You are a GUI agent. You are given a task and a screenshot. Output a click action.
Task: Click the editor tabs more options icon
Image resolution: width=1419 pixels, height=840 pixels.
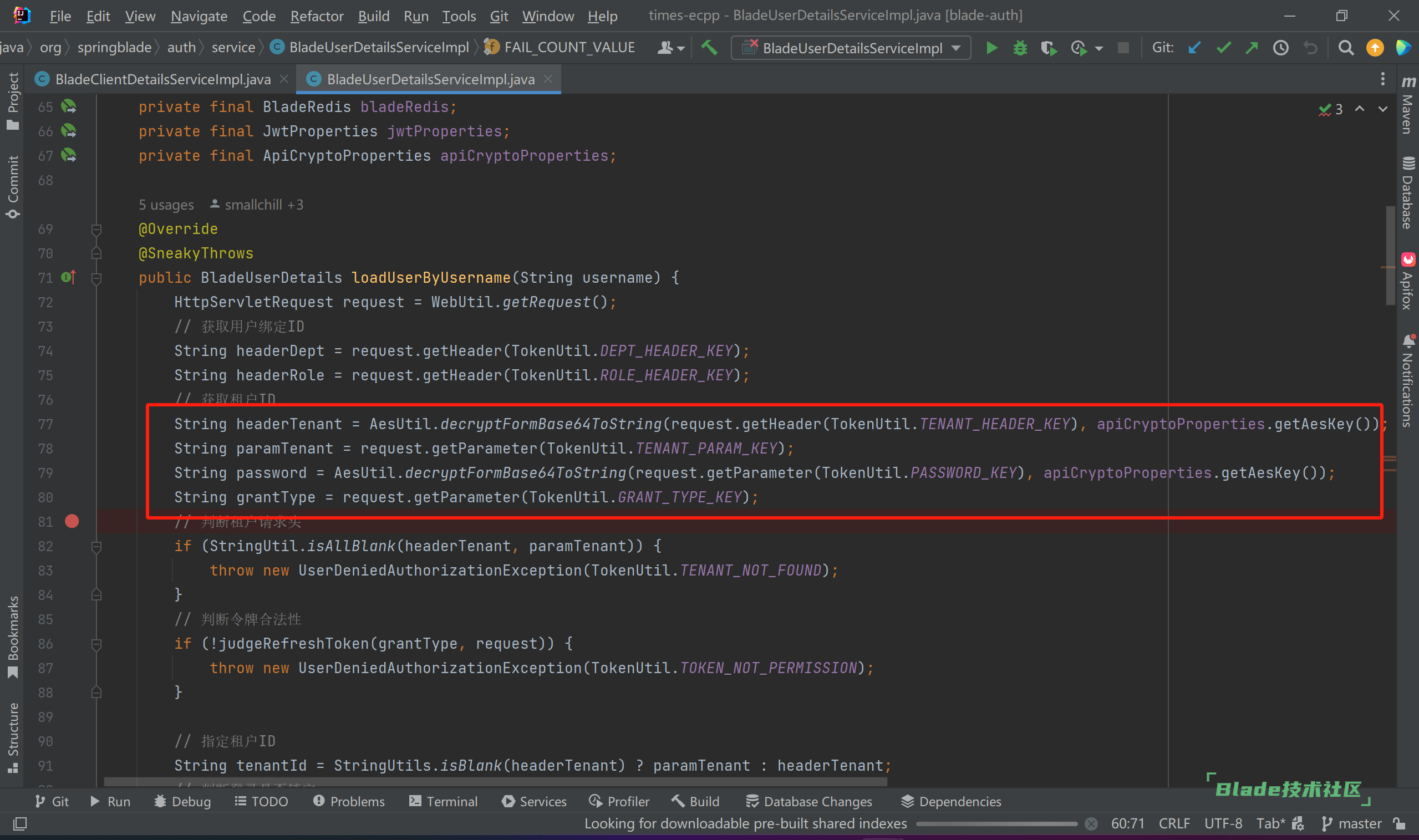[x=1382, y=79]
